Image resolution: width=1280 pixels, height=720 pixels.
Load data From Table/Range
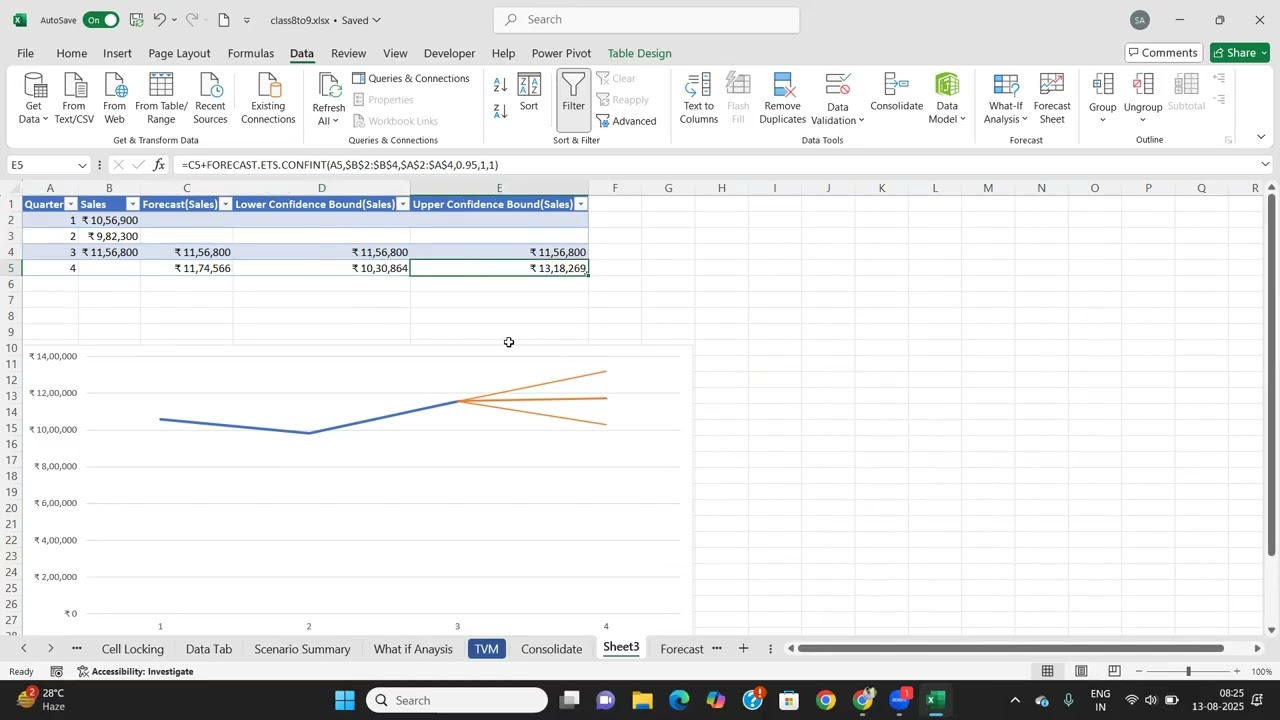[x=161, y=98]
